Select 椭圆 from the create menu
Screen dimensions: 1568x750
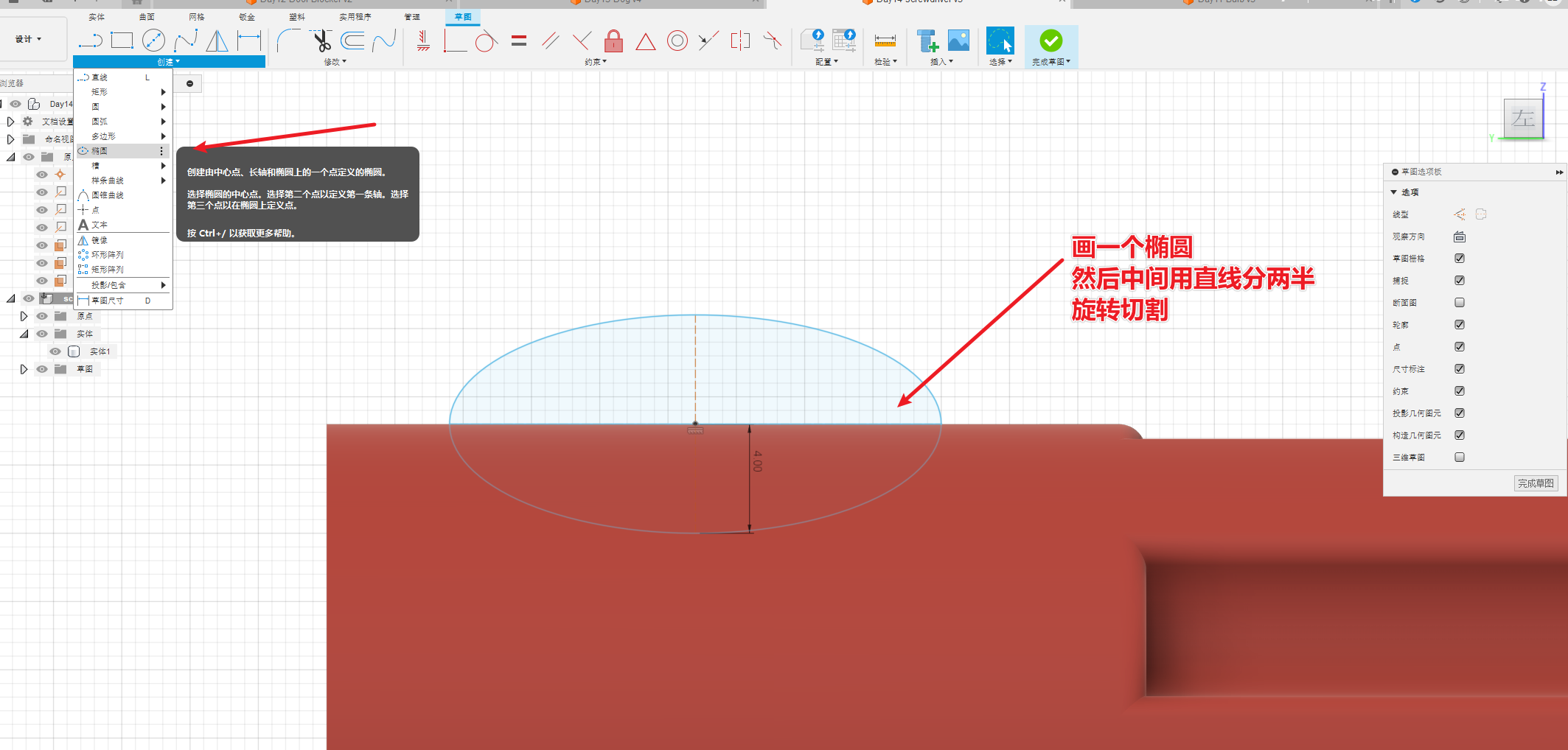coord(100,151)
